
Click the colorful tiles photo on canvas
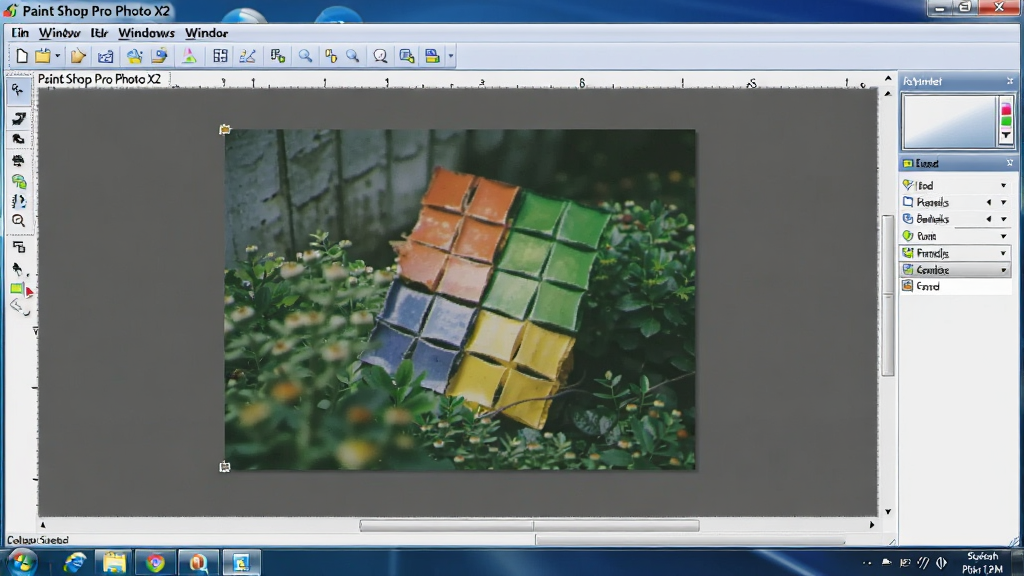(460, 299)
